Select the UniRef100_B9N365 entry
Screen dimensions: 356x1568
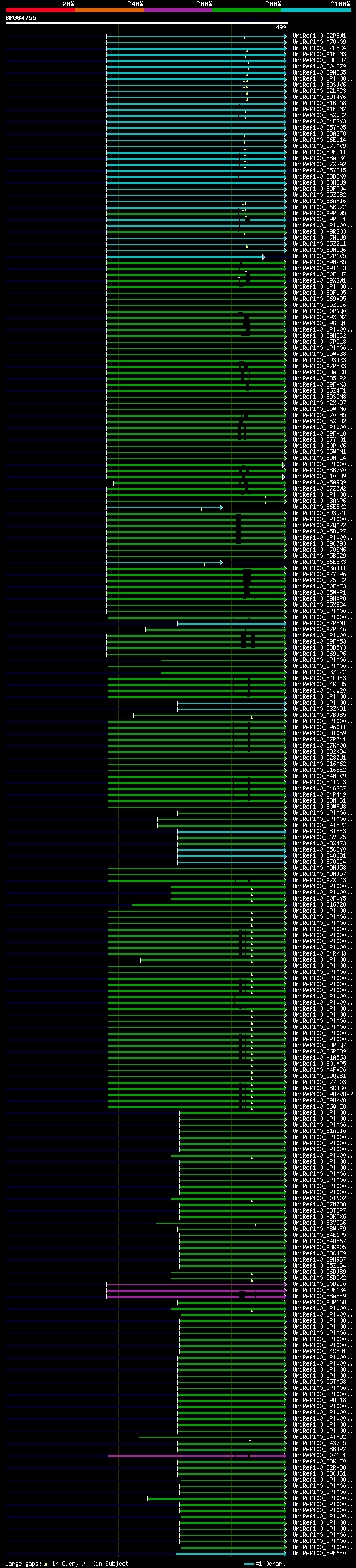[x=319, y=72]
